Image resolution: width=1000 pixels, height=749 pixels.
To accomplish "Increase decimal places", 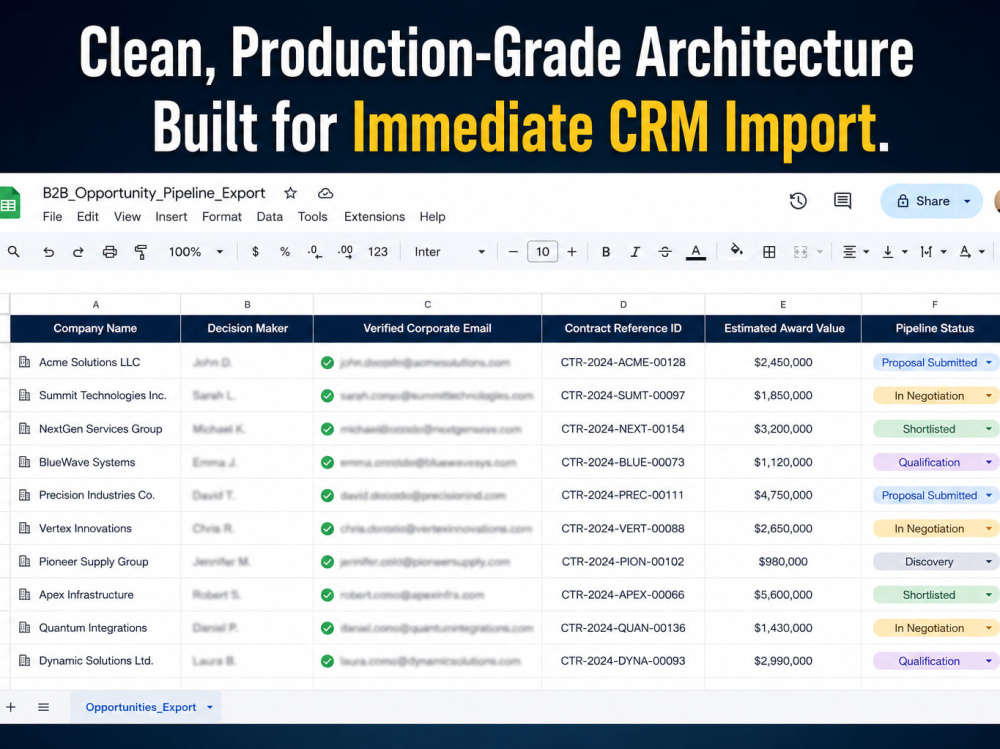I will click(x=345, y=252).
